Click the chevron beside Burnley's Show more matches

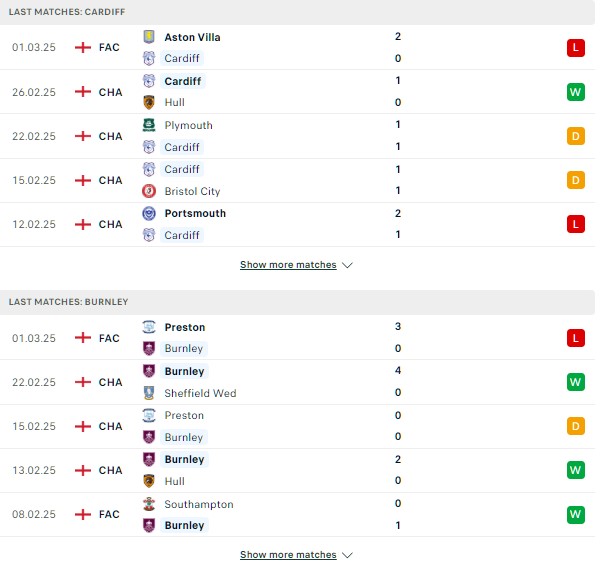347,555
